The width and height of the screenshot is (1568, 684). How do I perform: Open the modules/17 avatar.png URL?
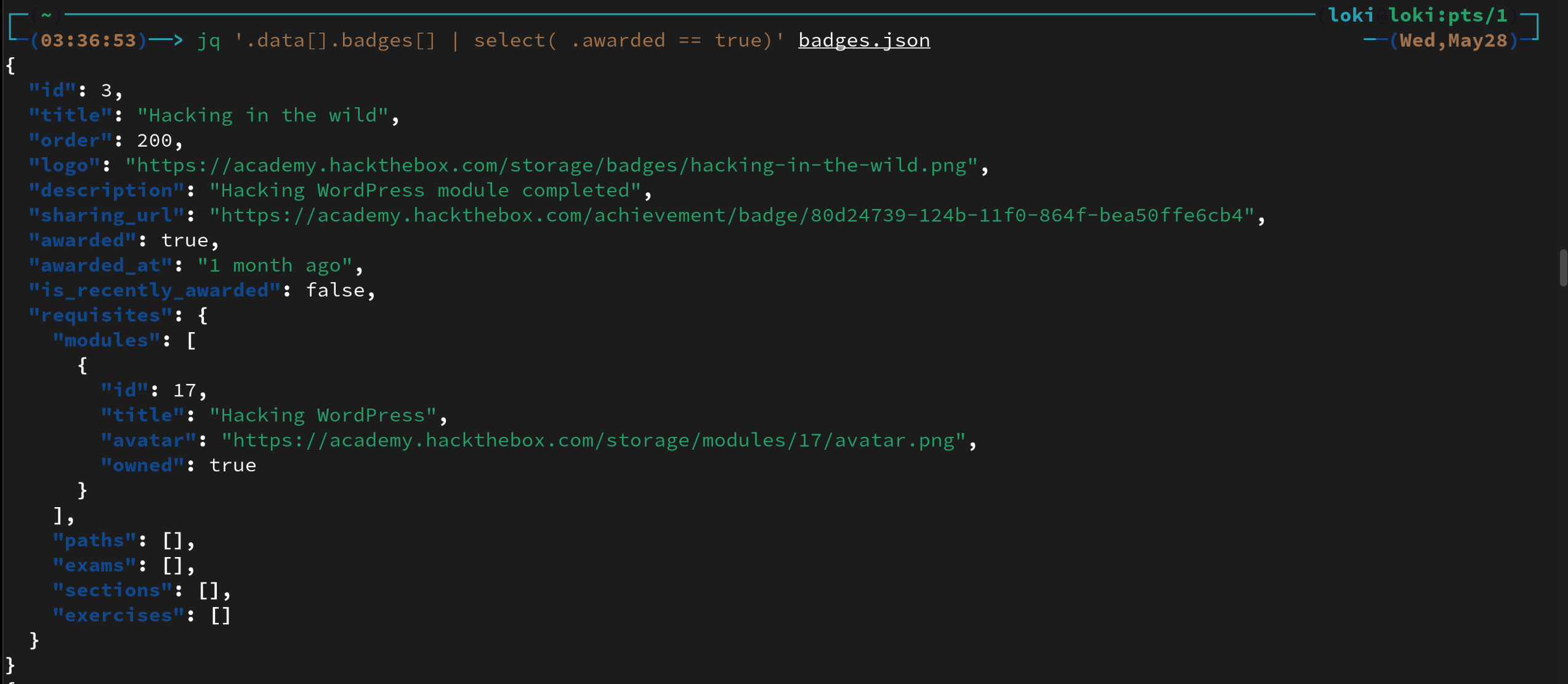593,441
